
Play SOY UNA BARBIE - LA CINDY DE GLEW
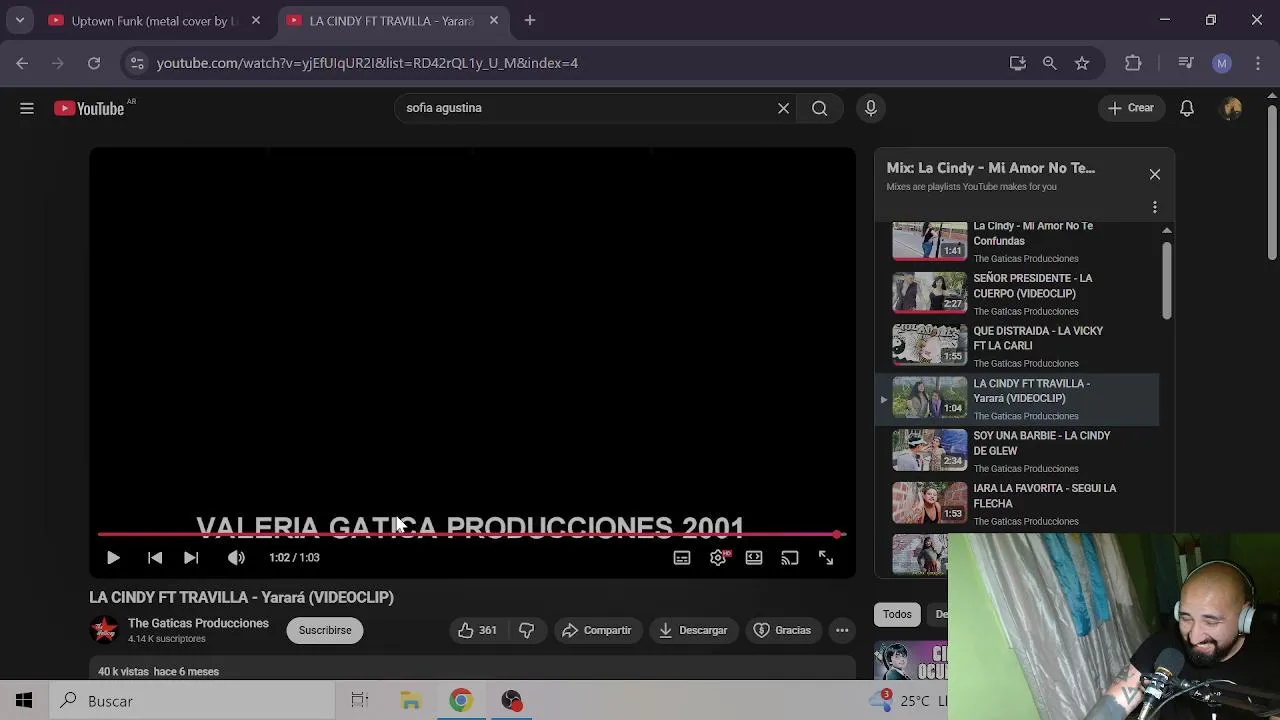pyautogui.click(x=1017, y=451)
